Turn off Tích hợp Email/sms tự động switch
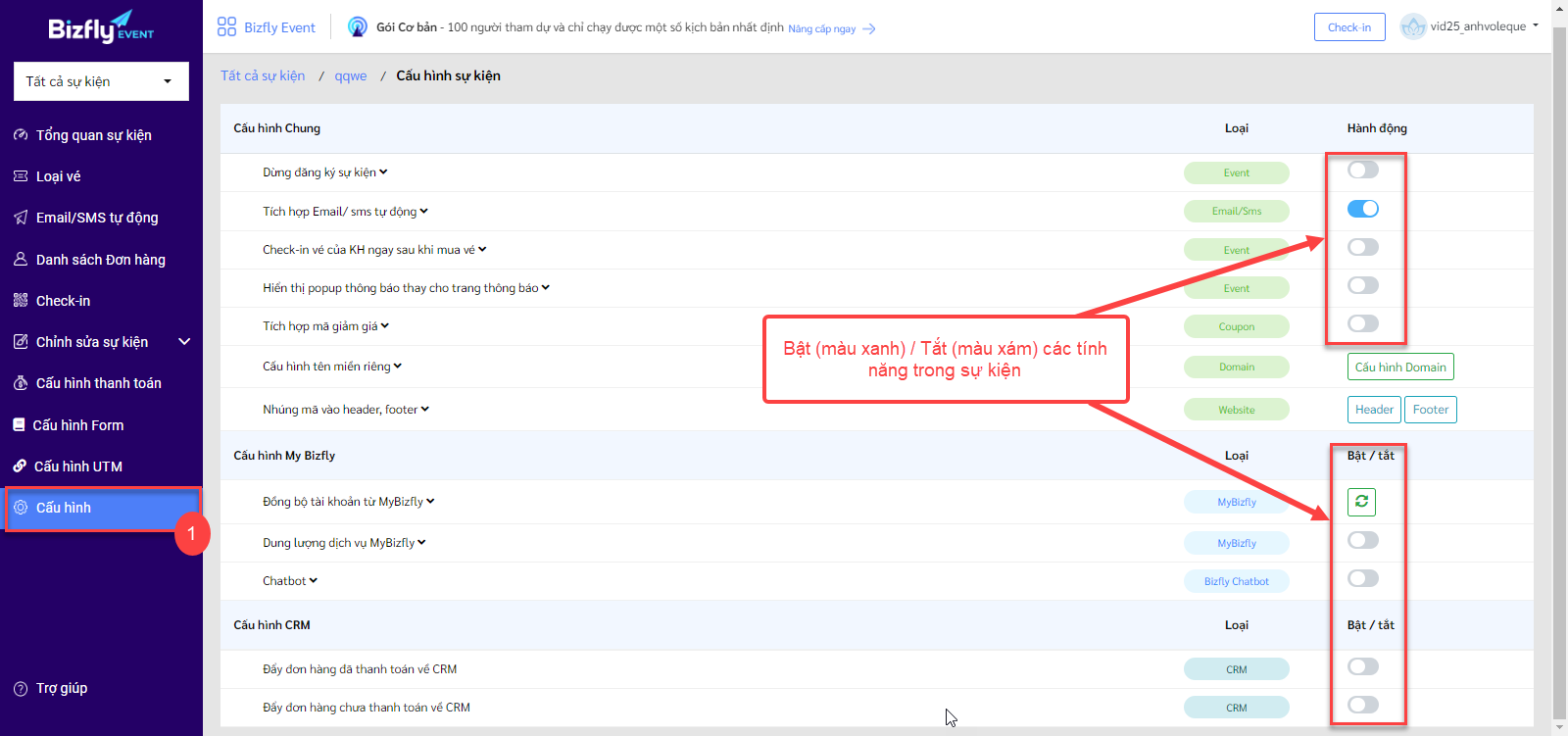 [1363, 209]
